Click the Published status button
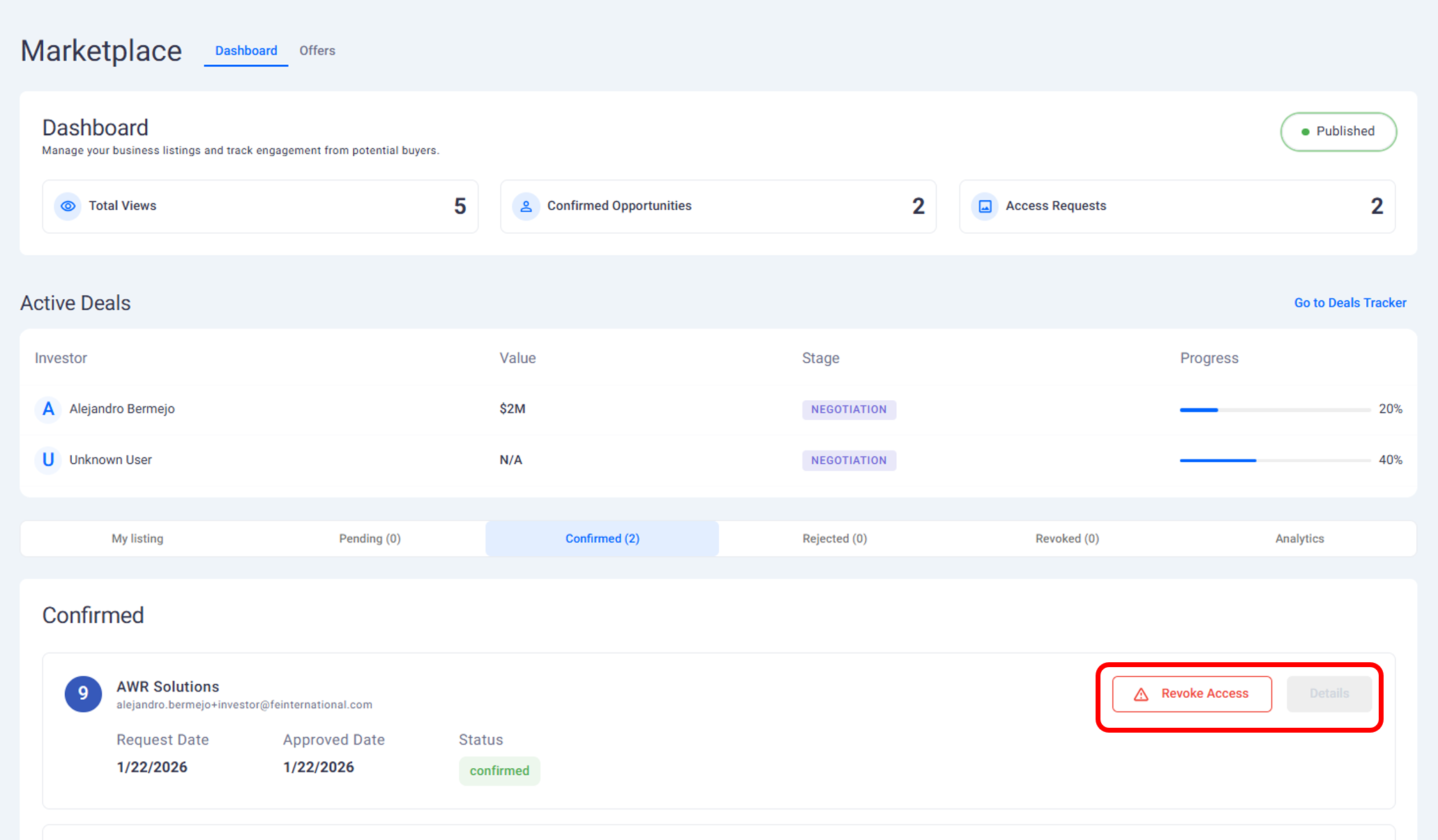Screen dimensions: 1438x840 click(1338, 132)
